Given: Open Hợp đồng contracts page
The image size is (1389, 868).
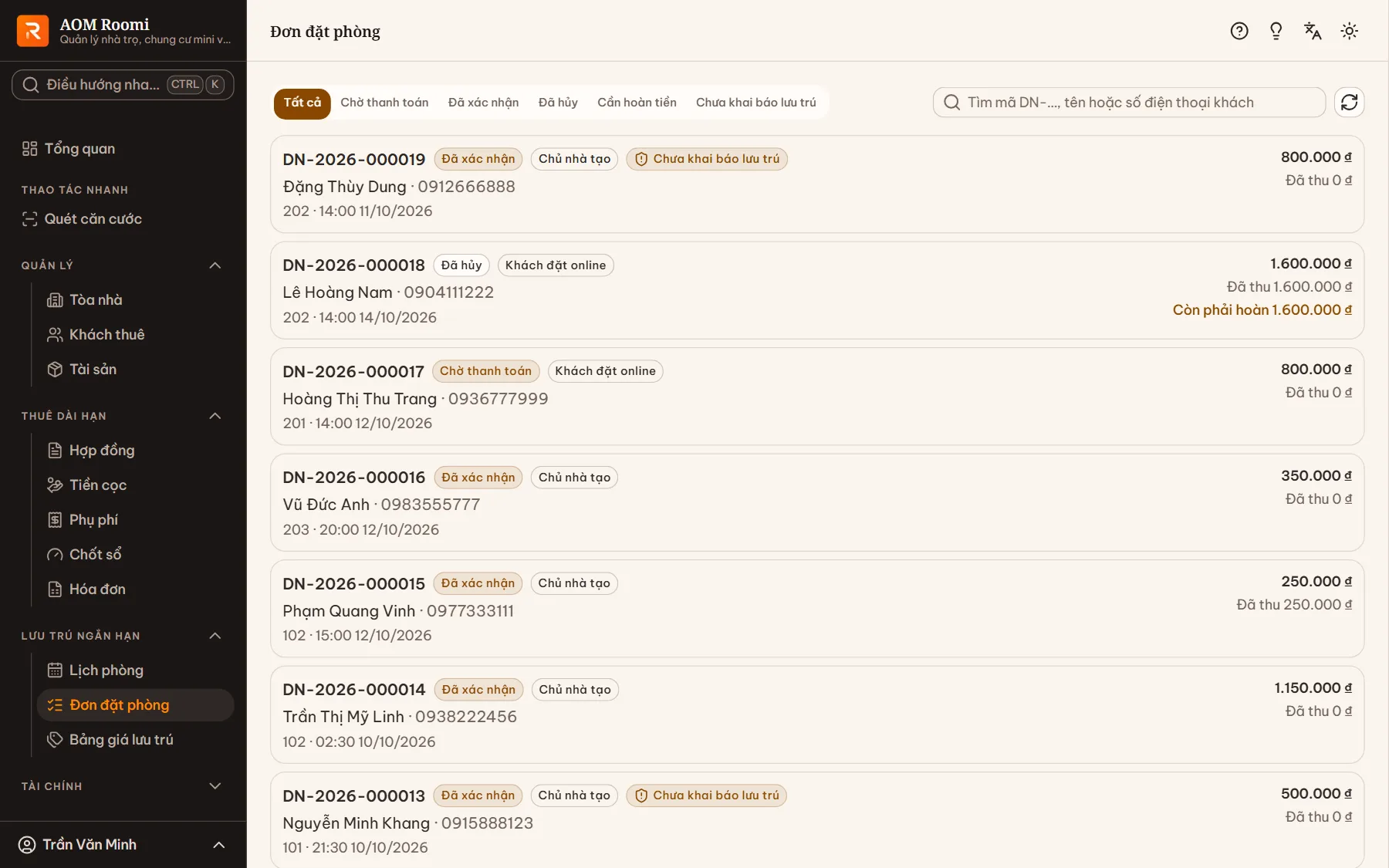Looking at the screenshot, I should (x=136, y=451).
